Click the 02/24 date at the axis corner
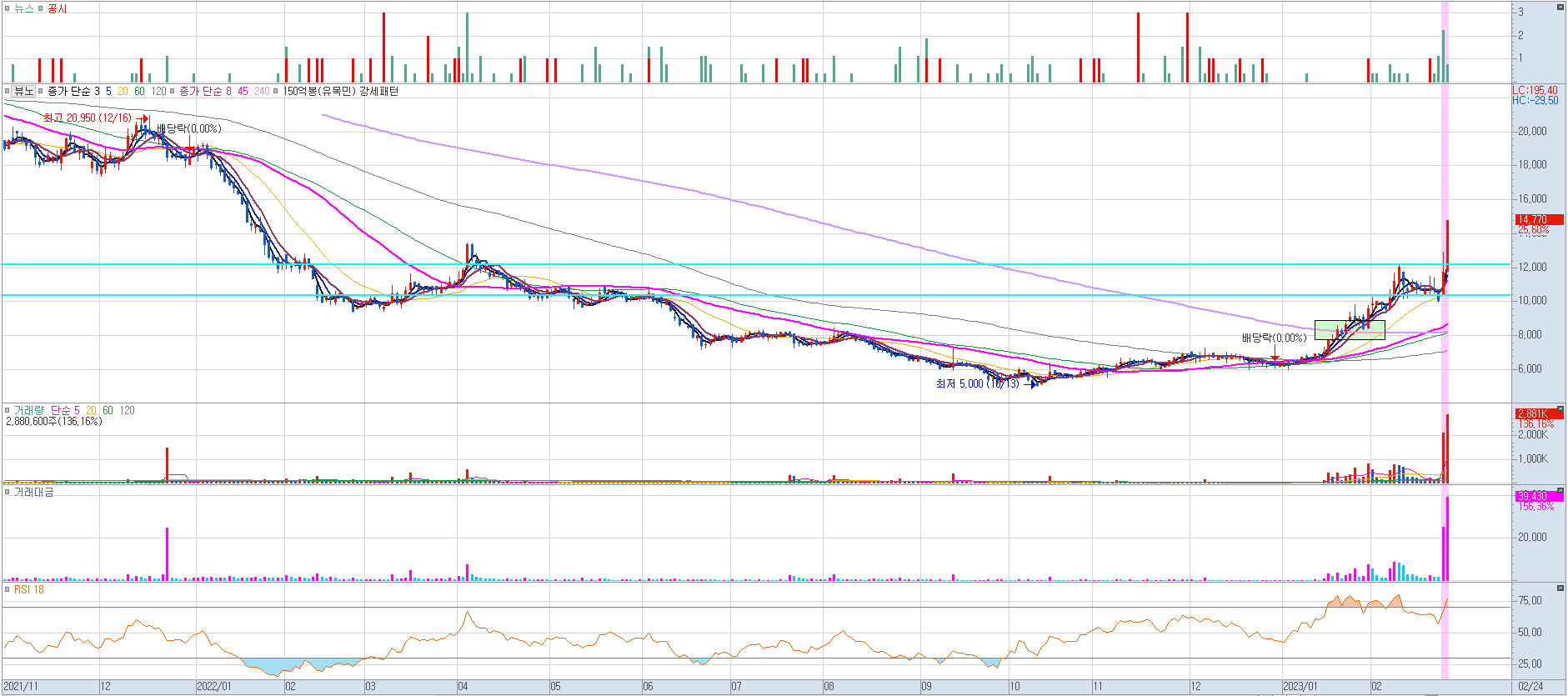The width and height of the screenshot is (1568, 696). 1530,687
